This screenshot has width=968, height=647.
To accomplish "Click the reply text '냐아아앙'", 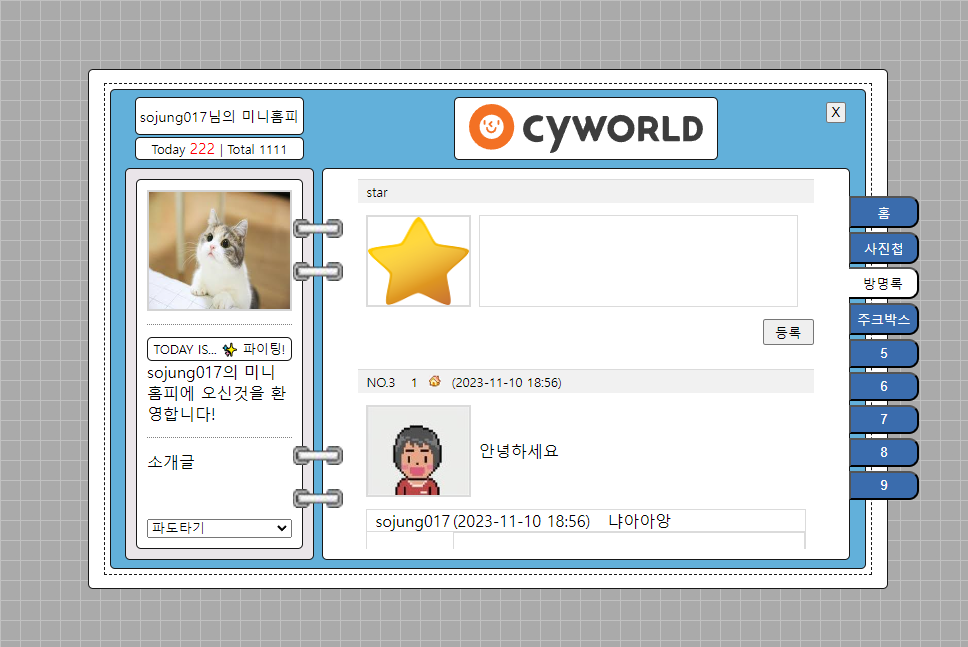I will coord(639,521).
